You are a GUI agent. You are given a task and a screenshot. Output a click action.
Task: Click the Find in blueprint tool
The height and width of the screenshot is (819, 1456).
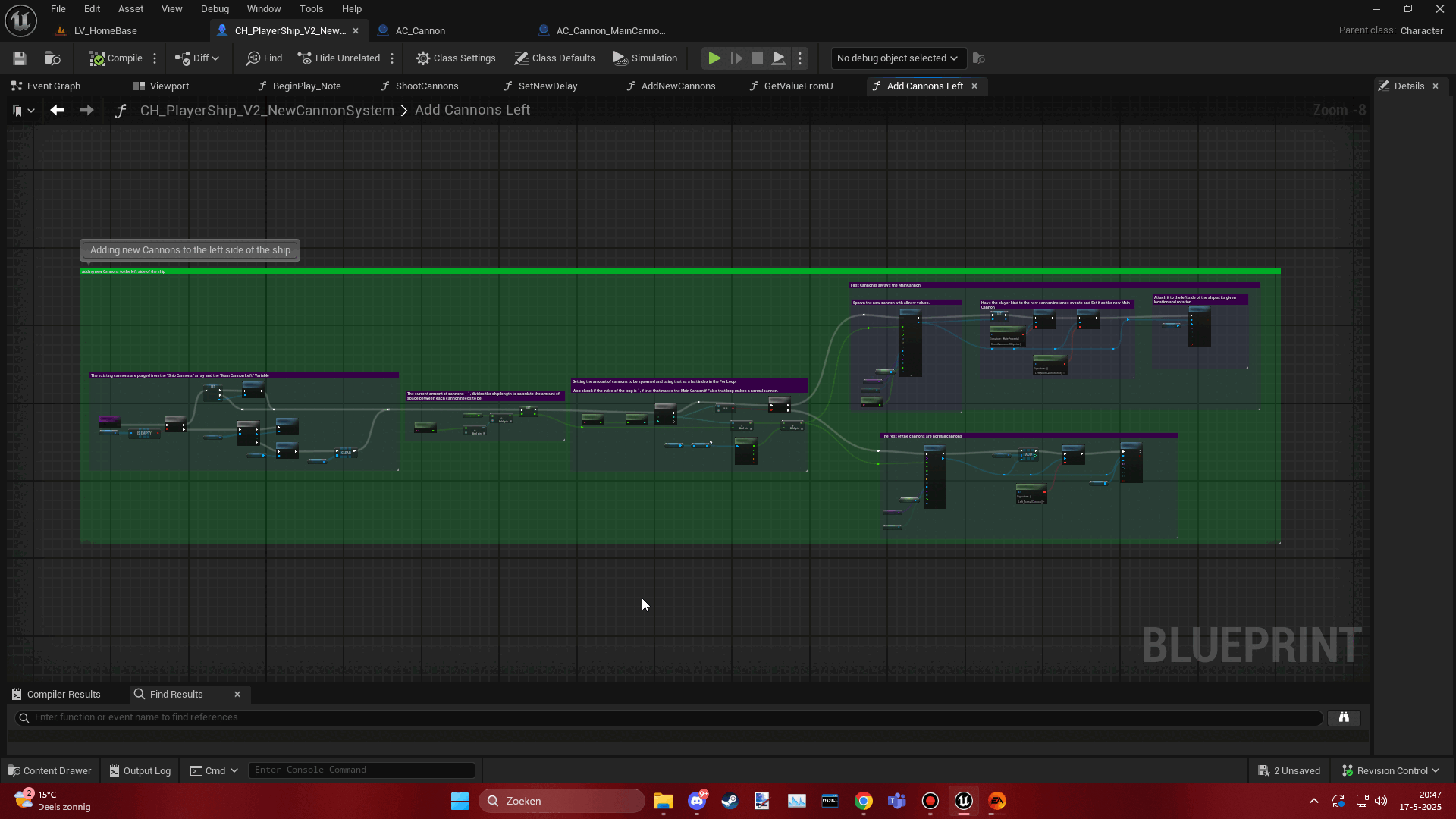(264, 58)
